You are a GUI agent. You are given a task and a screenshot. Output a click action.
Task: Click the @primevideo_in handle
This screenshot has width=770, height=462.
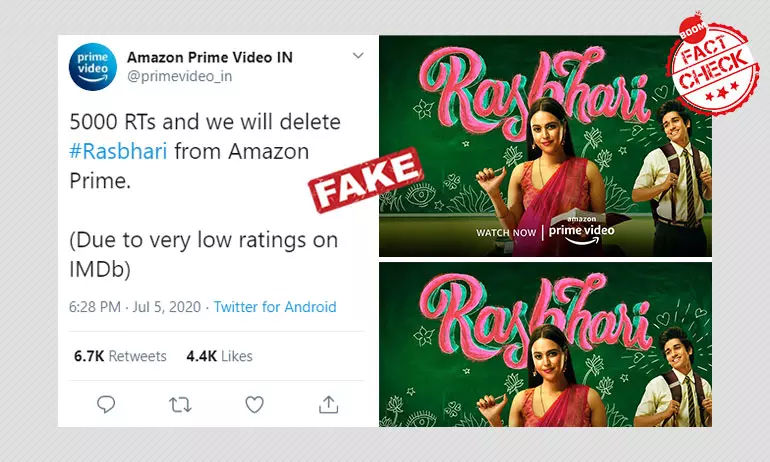(180, 77)
